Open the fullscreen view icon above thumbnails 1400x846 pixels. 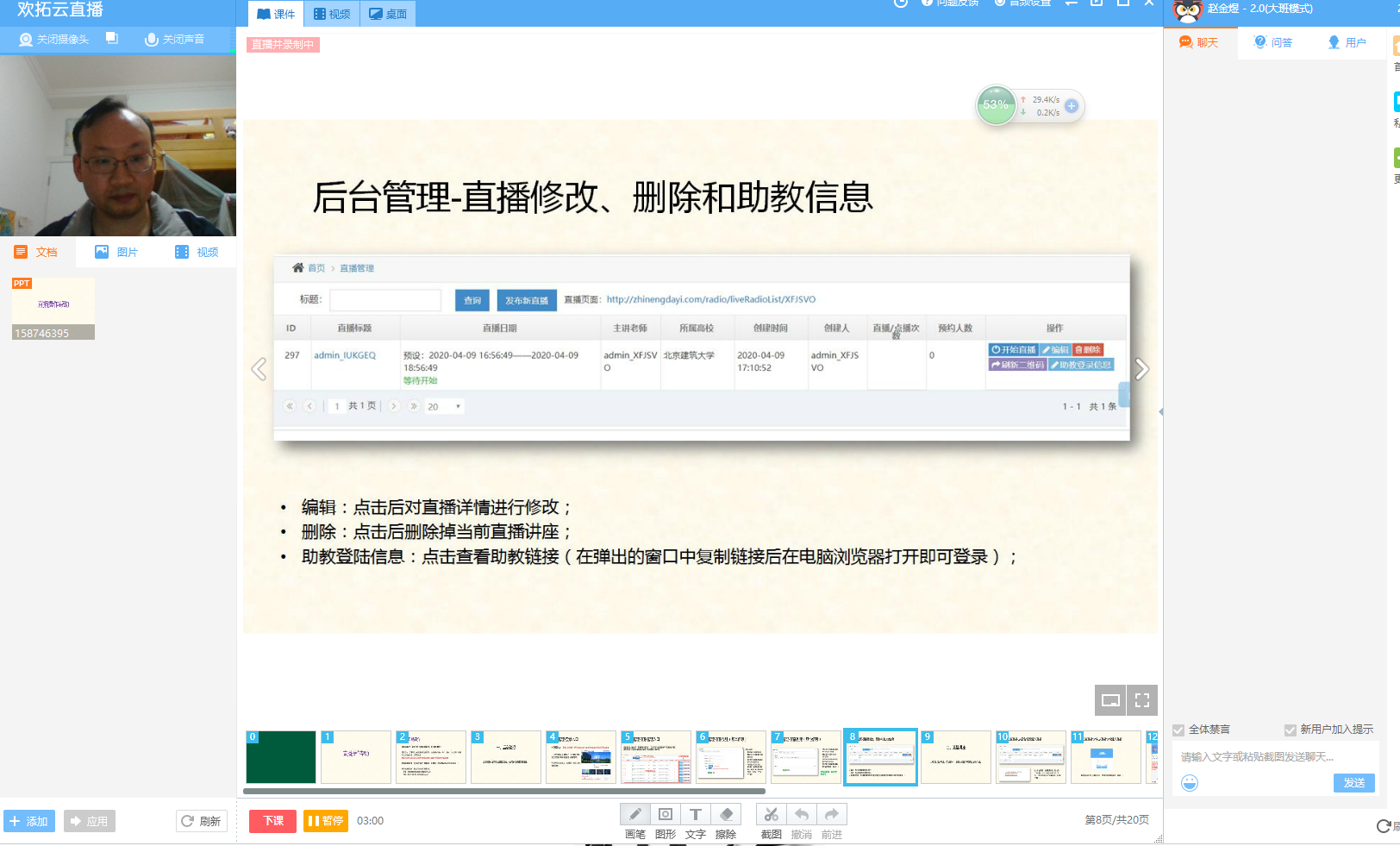point(1142,700)
